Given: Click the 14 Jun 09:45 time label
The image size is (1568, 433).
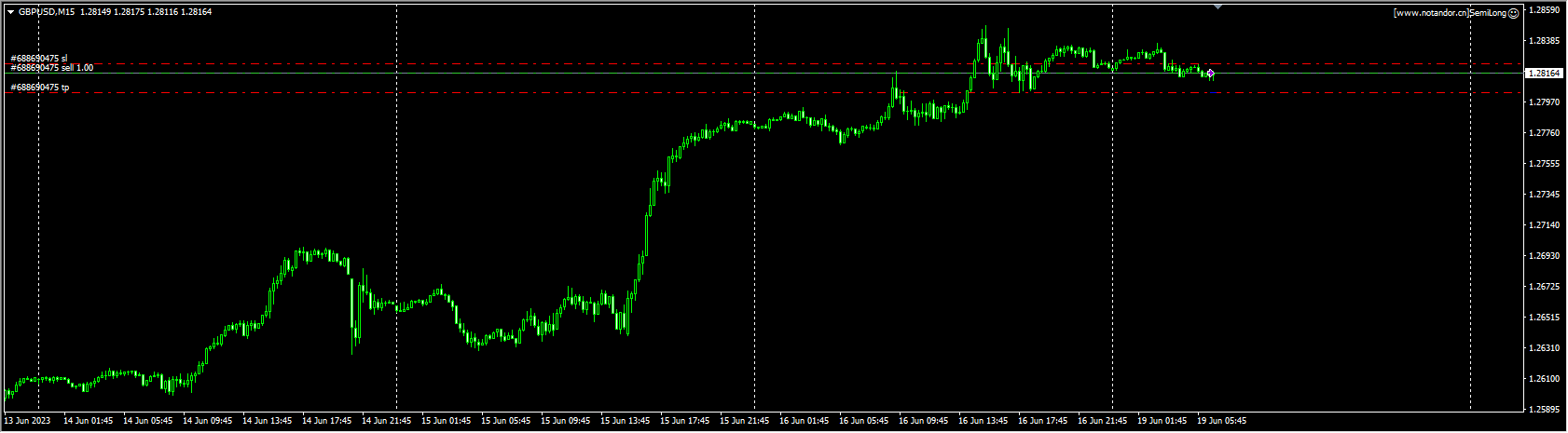Looking at the screenshot, I should tap(207, 421).
